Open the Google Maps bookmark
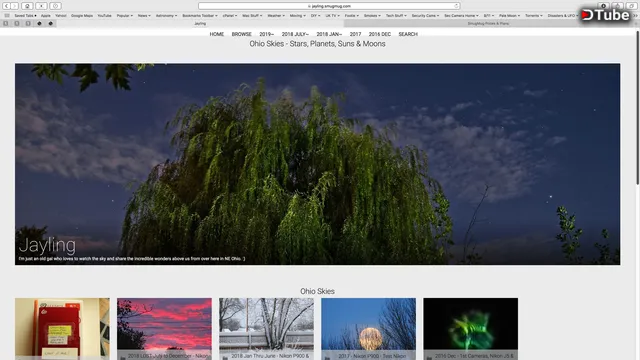Screen dimensions: 640x360 [82, 16]
